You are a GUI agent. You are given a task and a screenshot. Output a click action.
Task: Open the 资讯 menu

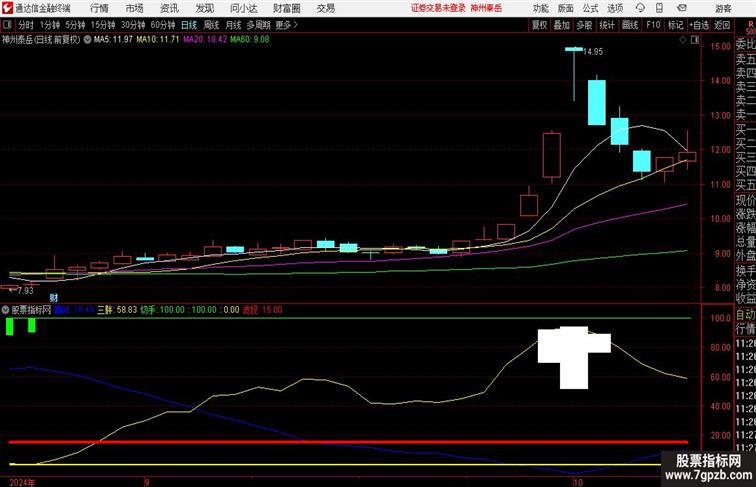[169, 8]
